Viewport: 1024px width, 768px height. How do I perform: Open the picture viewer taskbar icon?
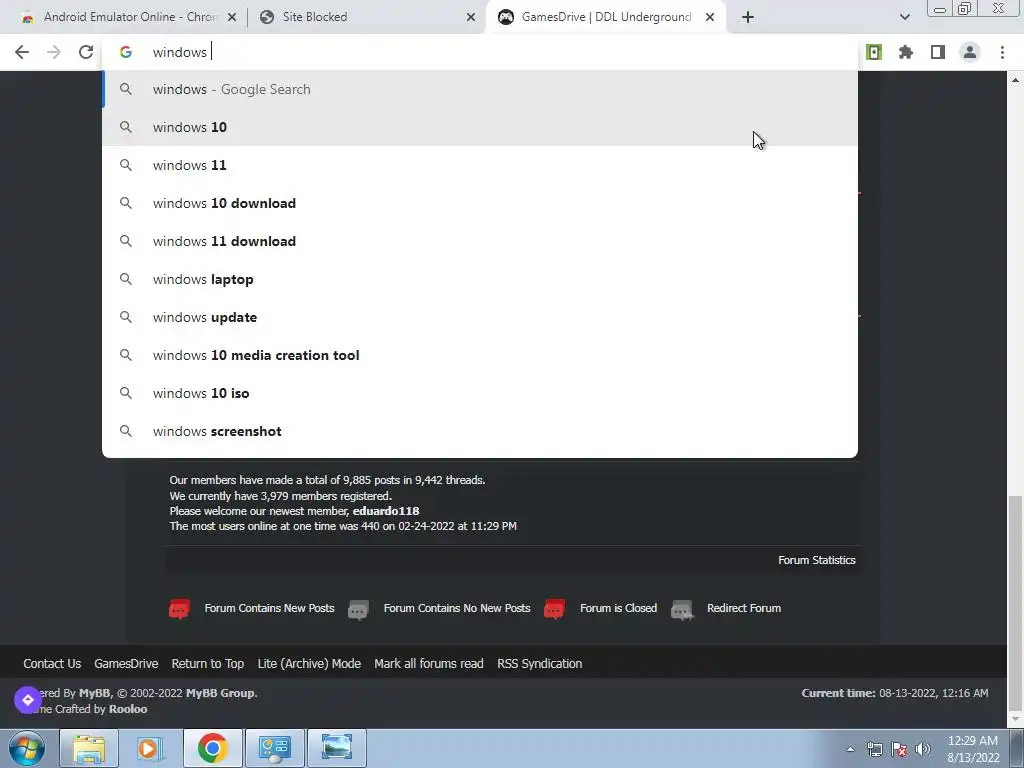click(x=336, y=748)
